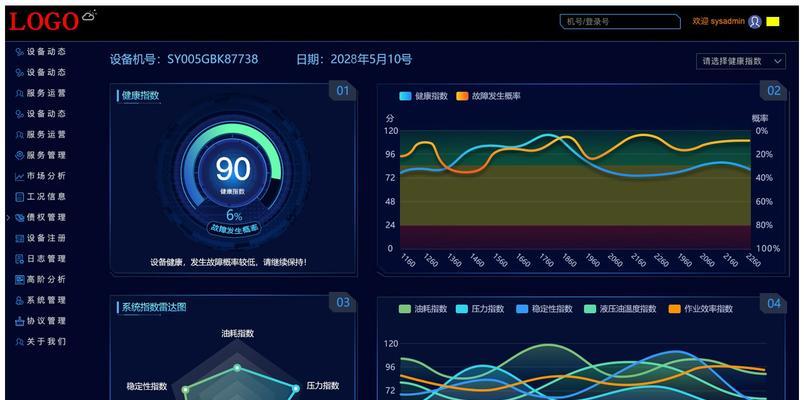Click the 03 panel number badge

(x=343, y=303)
